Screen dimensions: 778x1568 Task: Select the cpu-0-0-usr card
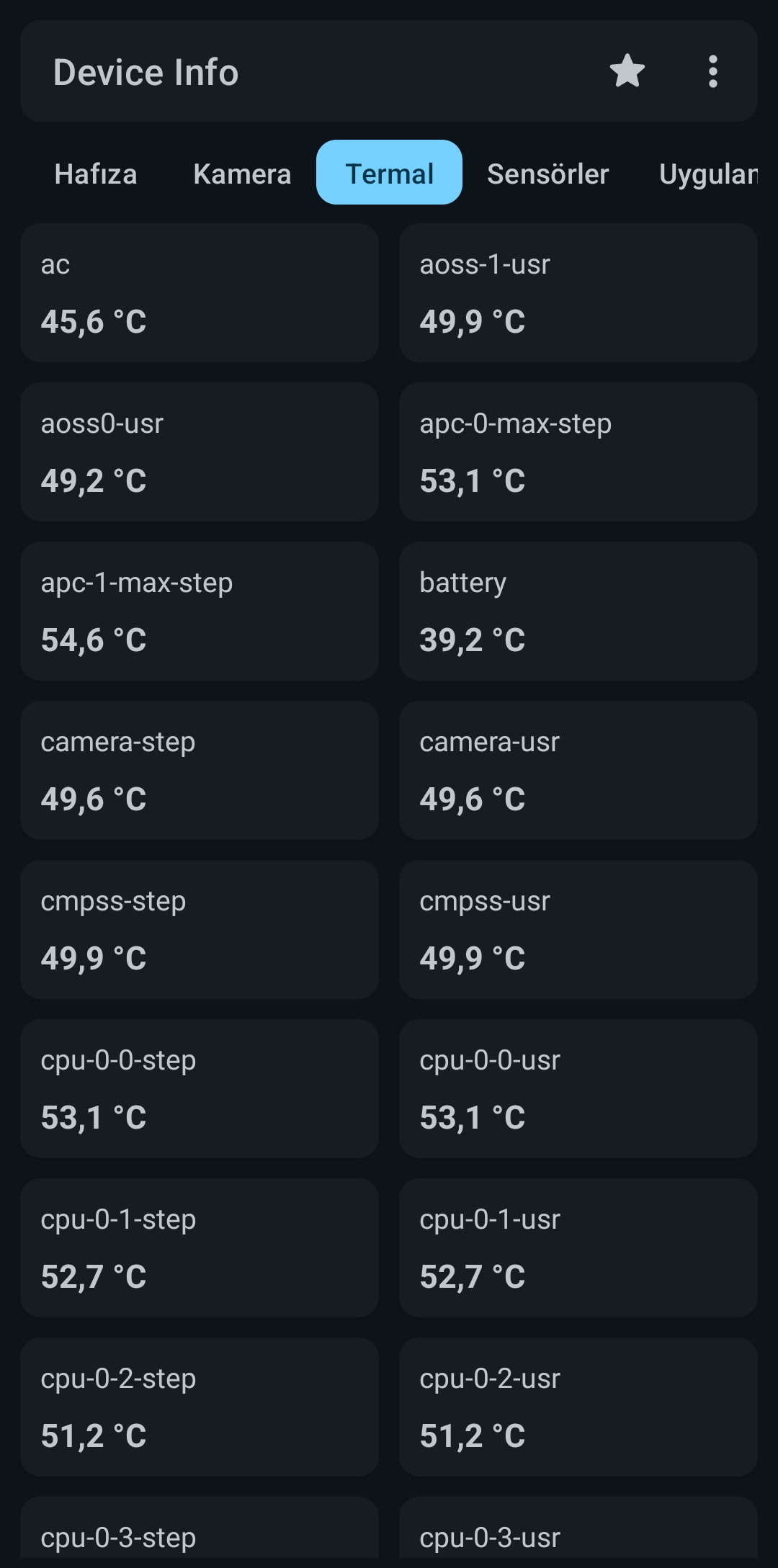tap(578, 1088)
